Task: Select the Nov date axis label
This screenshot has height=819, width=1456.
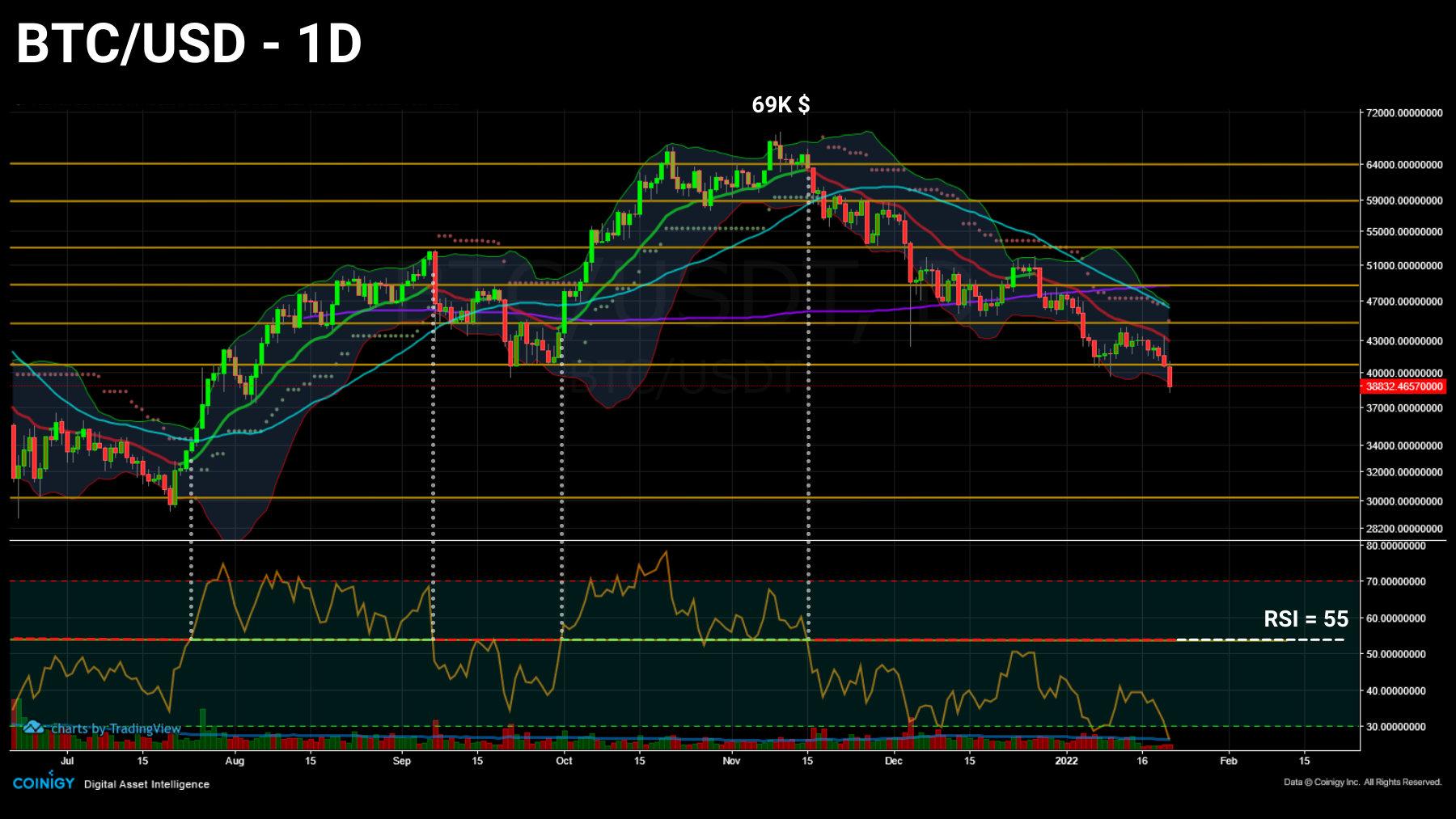Action: coord(730,761)
